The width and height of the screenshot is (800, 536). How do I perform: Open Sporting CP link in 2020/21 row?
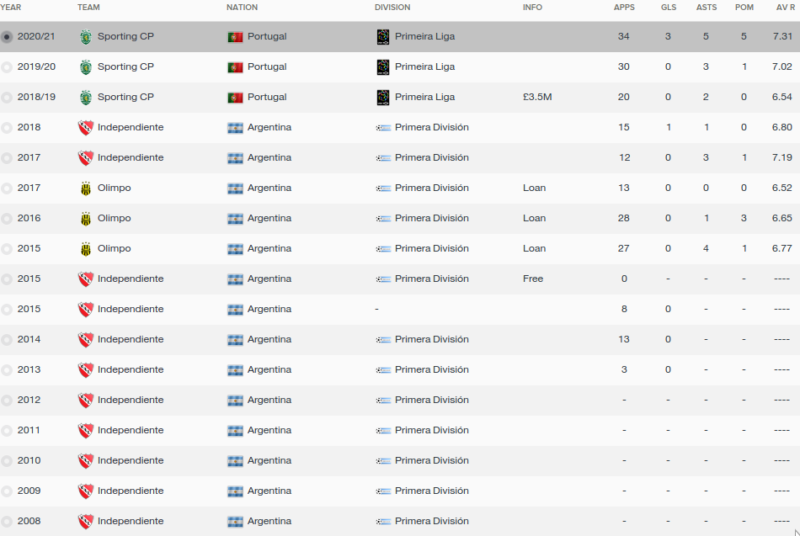pyautogui.click(x=126, y=37)
